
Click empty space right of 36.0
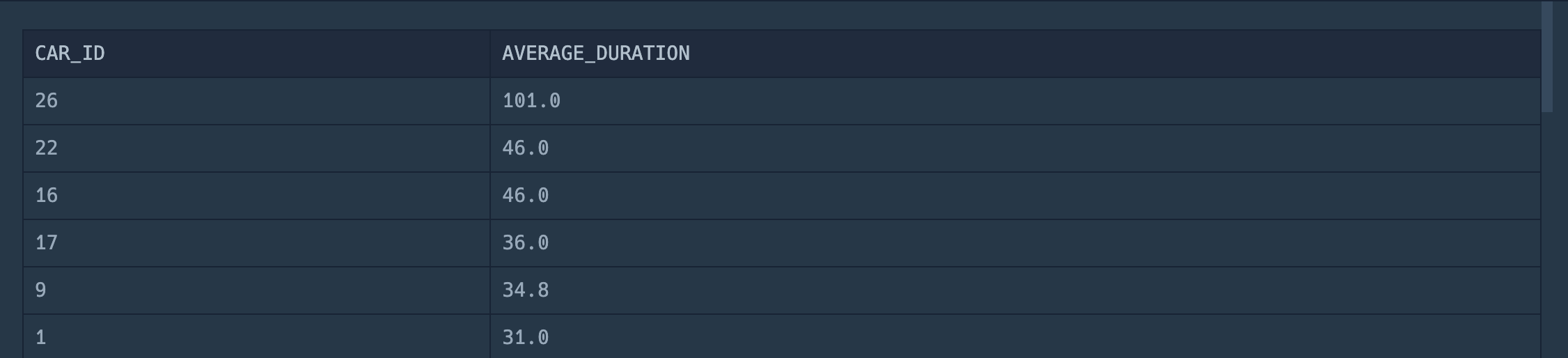coord(1044,243)
